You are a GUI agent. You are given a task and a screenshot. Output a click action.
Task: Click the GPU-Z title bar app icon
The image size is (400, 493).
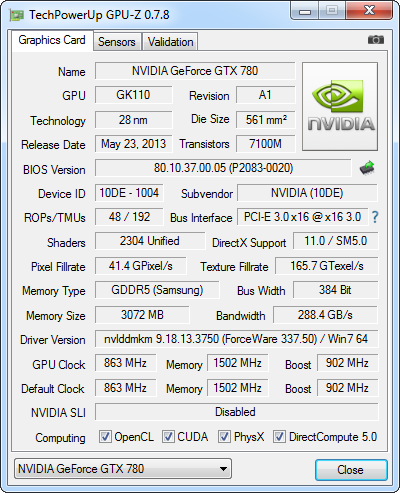(17, 15)
